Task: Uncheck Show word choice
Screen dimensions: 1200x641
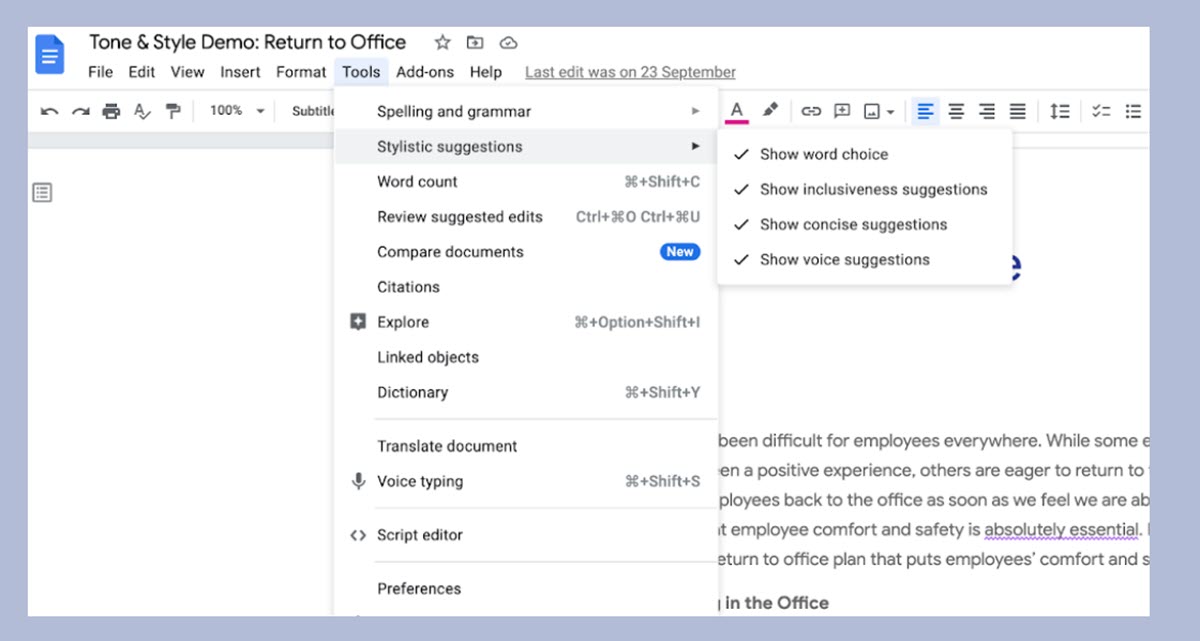Action: click(823, 154)
